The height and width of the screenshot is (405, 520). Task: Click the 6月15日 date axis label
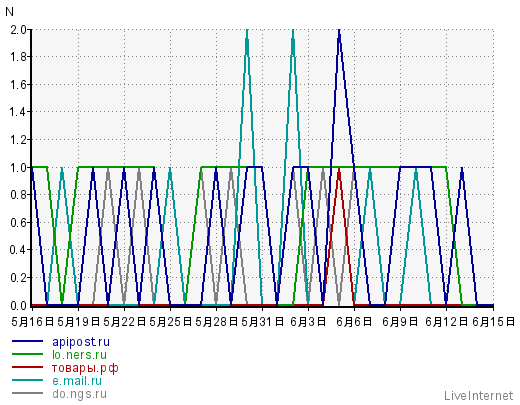(494, 322)
